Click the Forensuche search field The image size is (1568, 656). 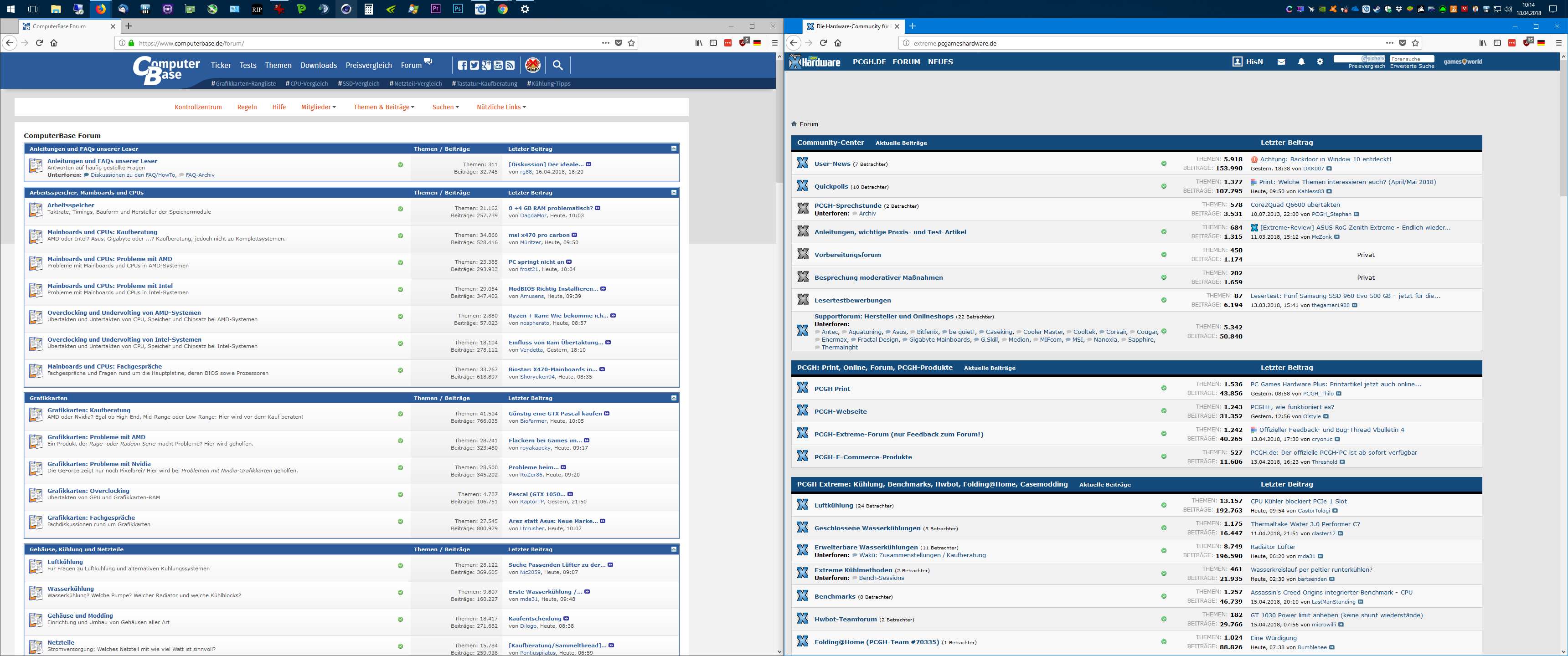pos(1412,59)
